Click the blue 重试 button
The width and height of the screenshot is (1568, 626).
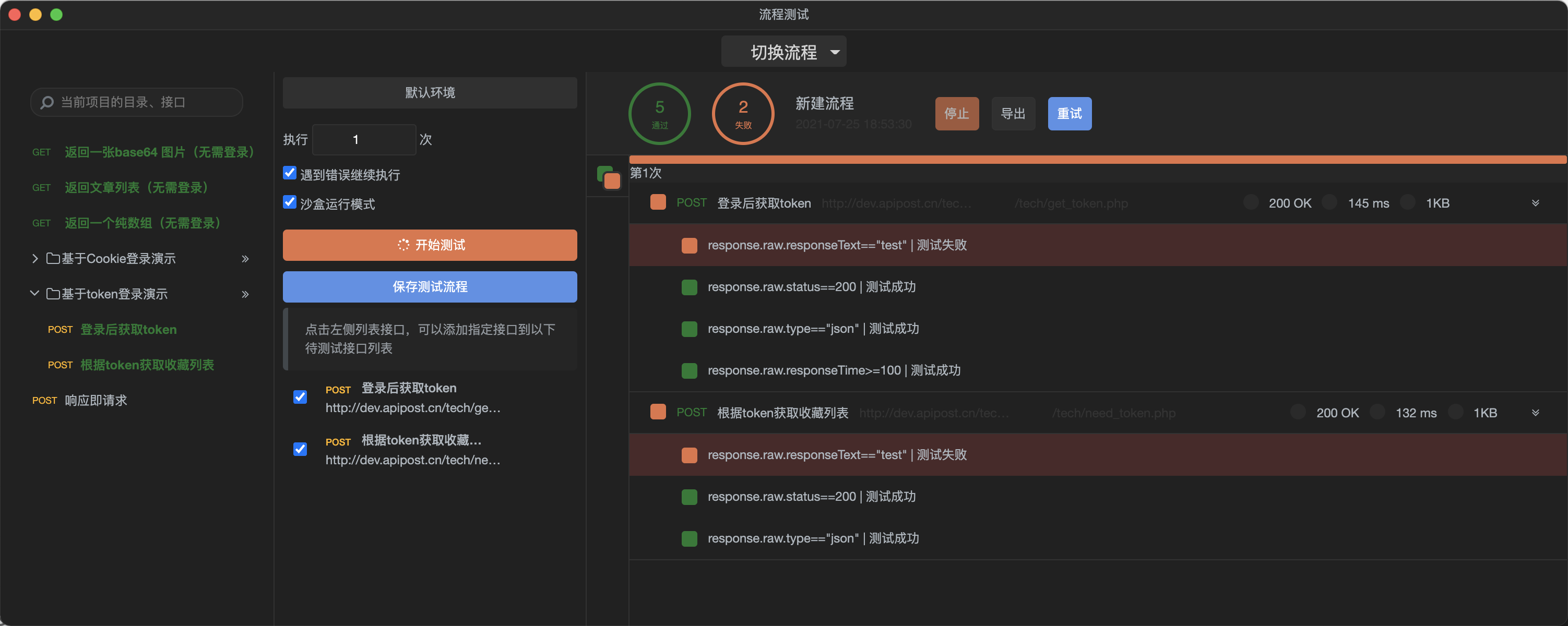(x=1069, y=114)
